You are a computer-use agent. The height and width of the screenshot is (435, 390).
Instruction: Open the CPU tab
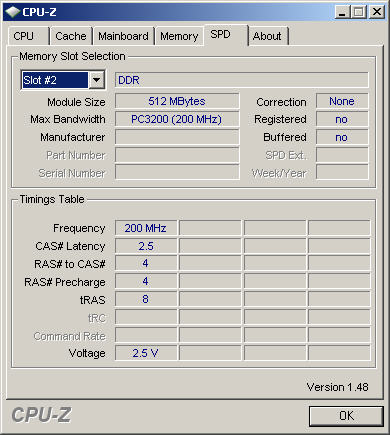pyautogui.click(x=28, y=36)
